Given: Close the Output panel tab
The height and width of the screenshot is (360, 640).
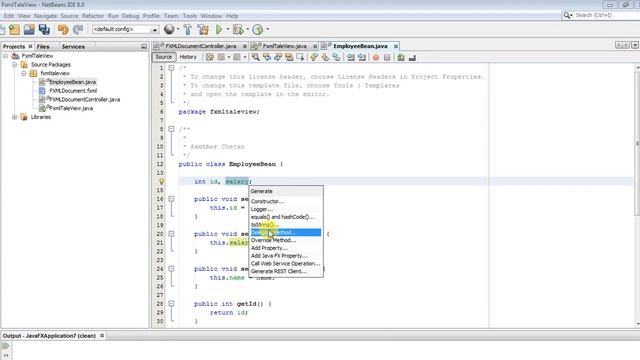Looking at the screenshot, I should [x=102, y=336].
